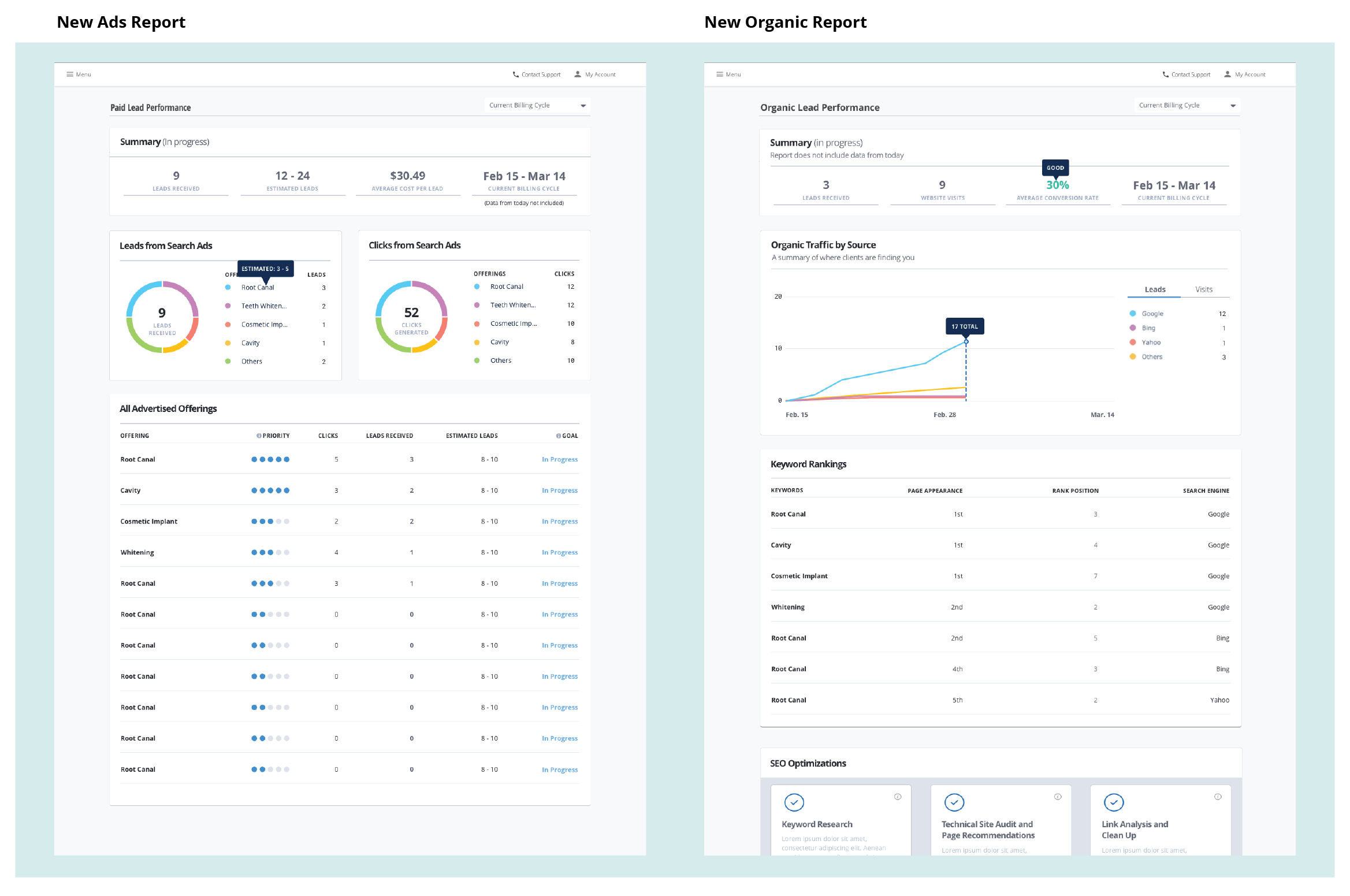
Task: Click the SEARCH ENGINE column header
Action: [x=1206, y=491]
